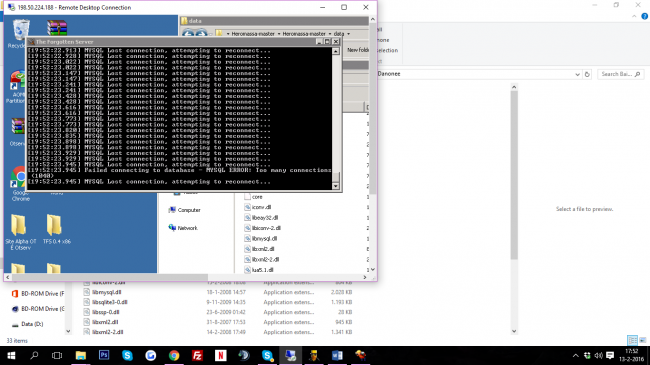Select libsqlite3-0.dll in the local explorer list

(x=106, y=302)
